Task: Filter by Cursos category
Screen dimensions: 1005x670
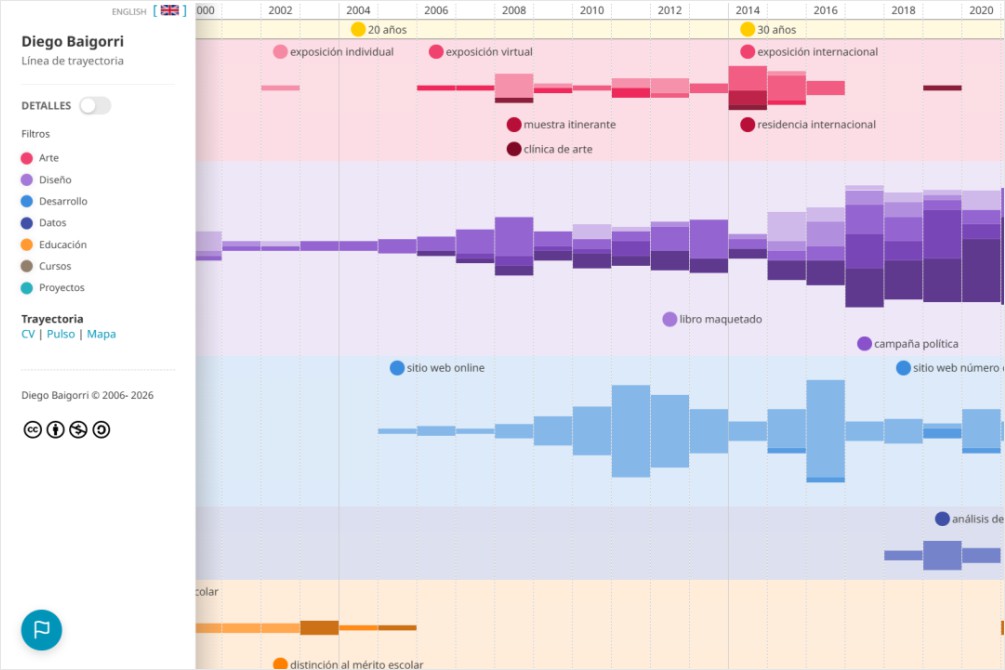Action: point(46,266)
